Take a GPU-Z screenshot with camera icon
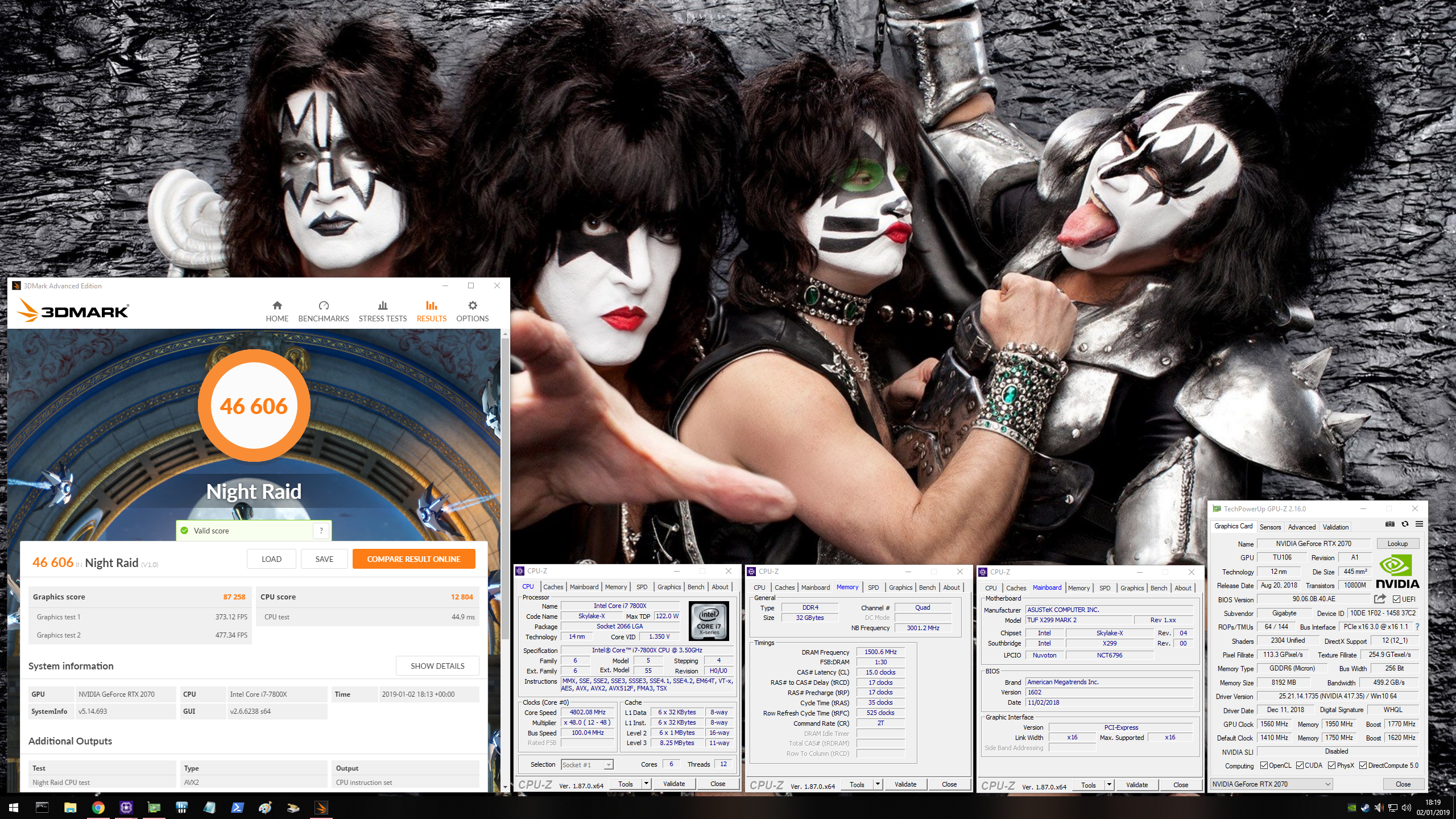1456x819 pixels. point(1389,524)
